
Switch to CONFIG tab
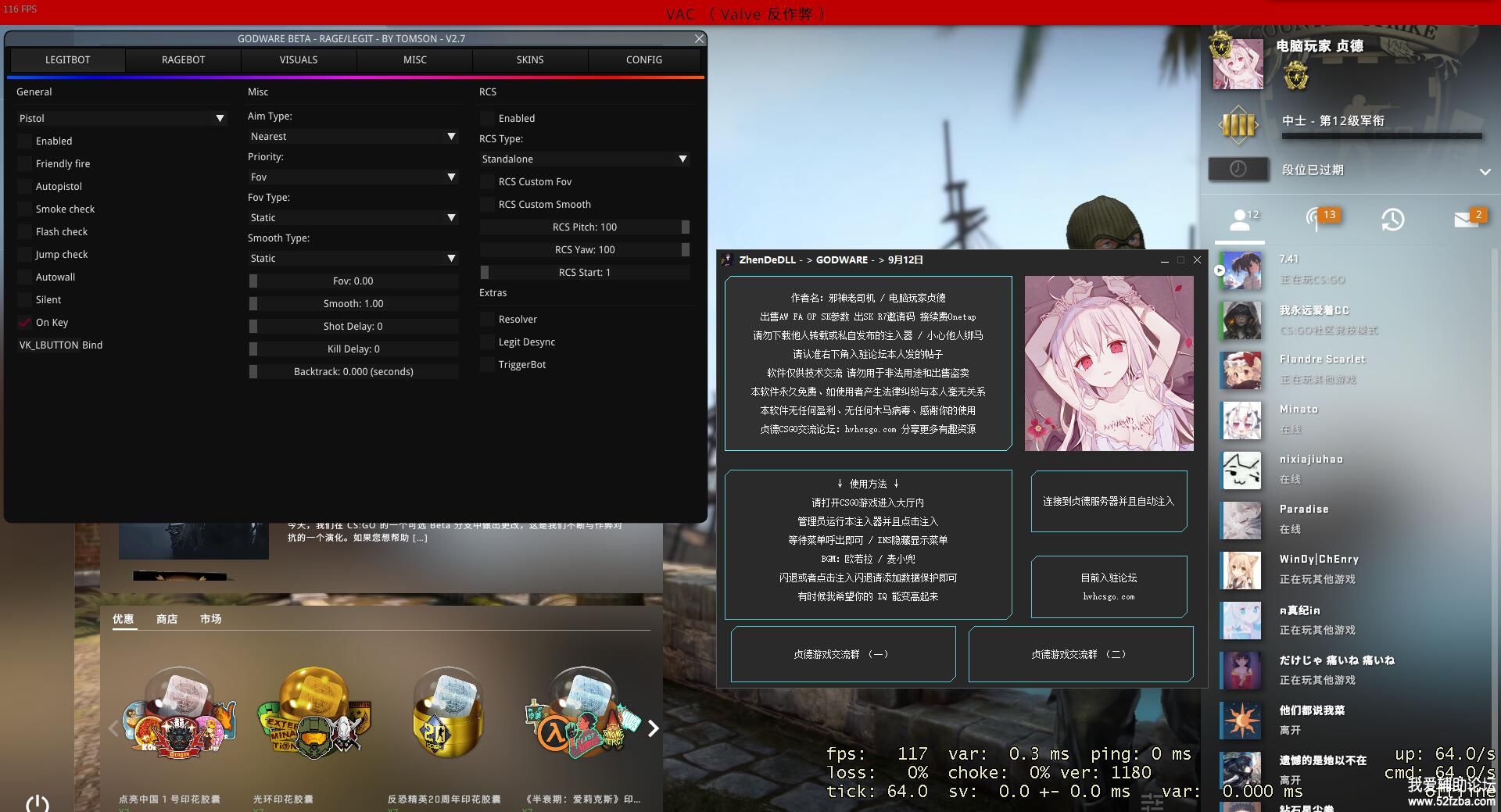pyautogui.click(x=644, y=59)
